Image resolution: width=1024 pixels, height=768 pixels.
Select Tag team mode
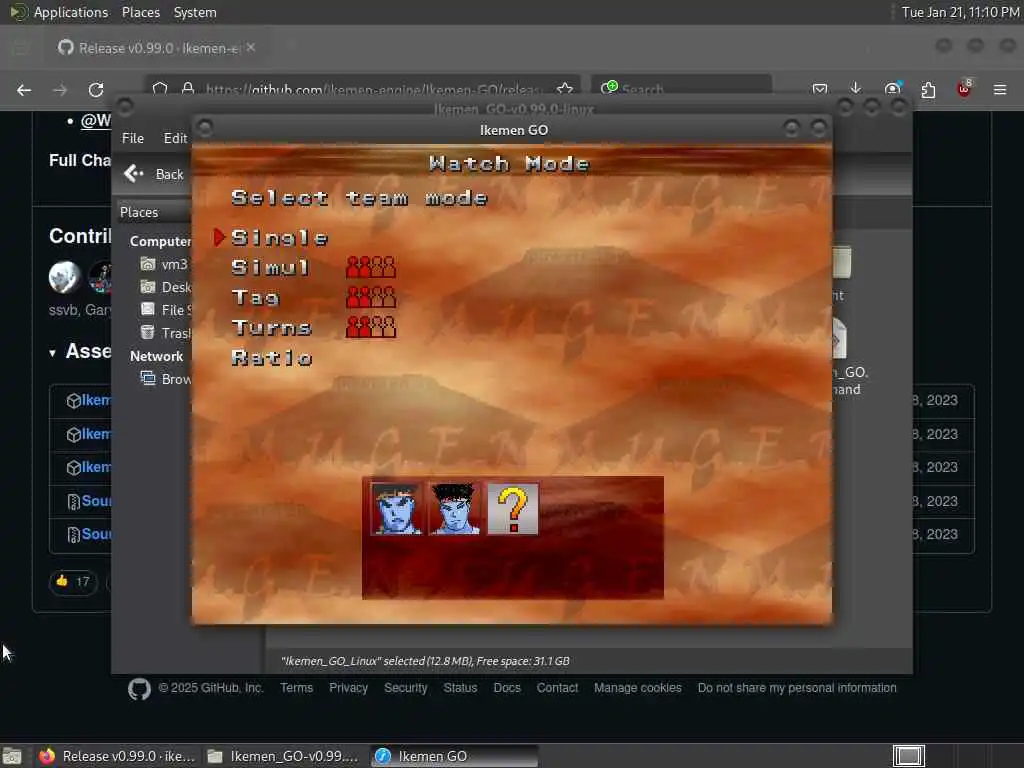click(255, 297)
